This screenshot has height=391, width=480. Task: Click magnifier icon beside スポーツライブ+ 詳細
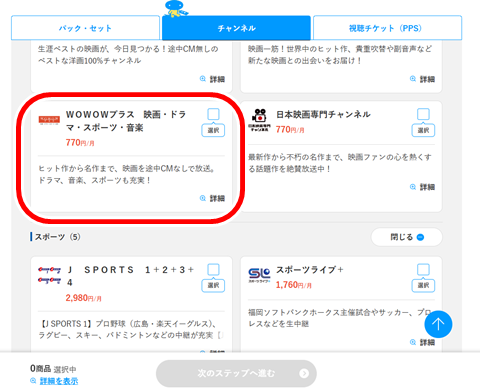(x=413, y=342)
